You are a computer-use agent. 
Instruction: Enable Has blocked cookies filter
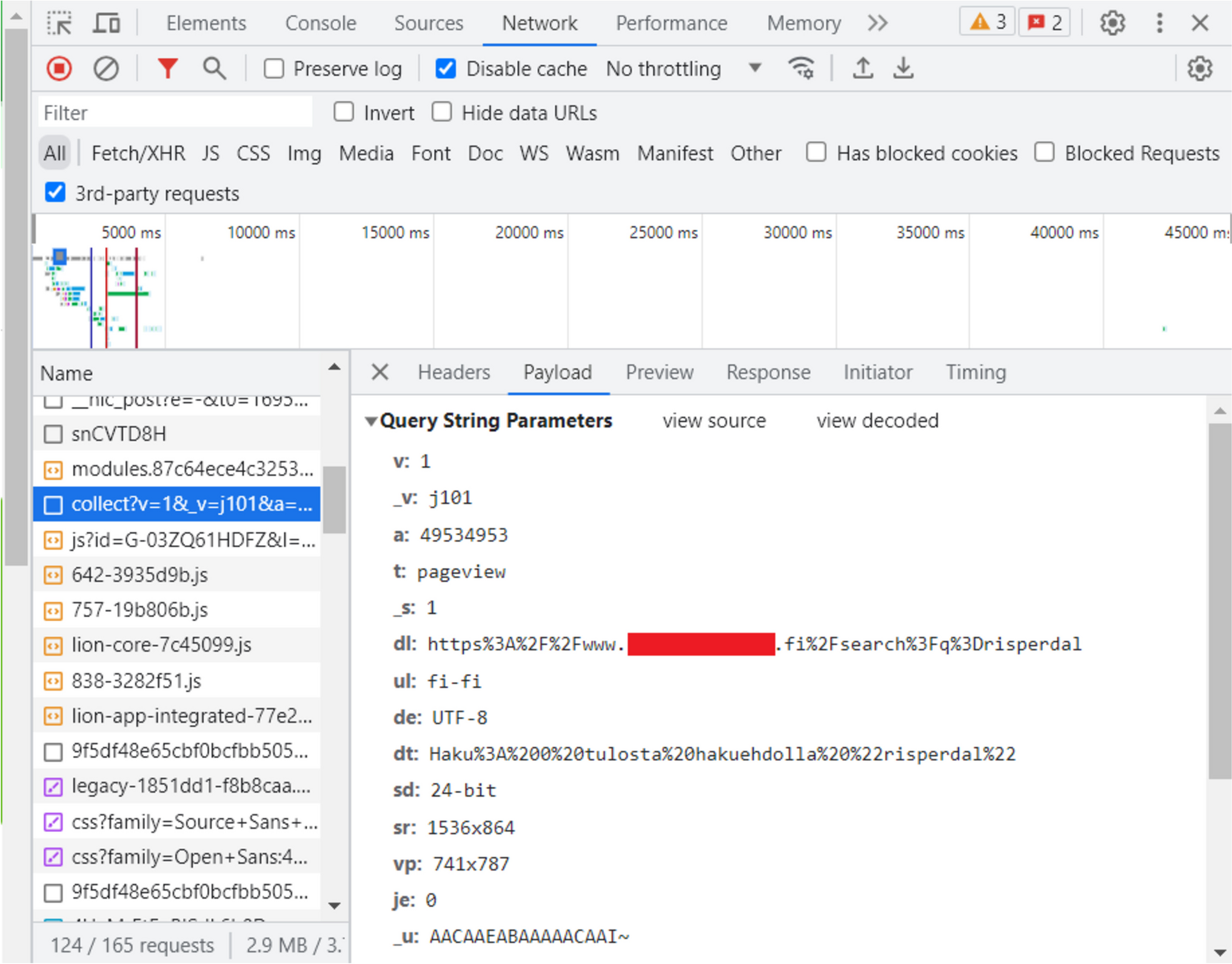click(x=816, y=152)
